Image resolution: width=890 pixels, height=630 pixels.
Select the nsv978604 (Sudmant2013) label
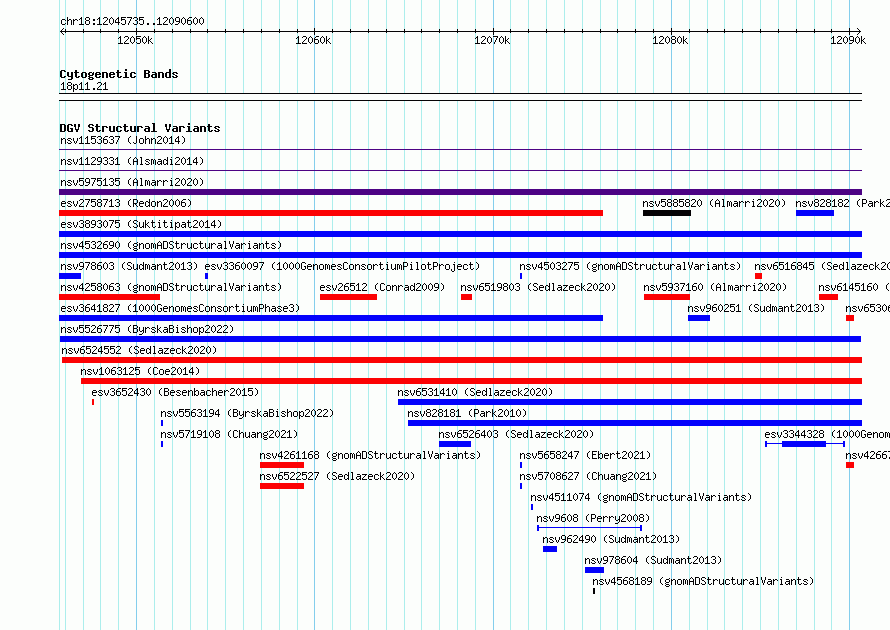653,560
